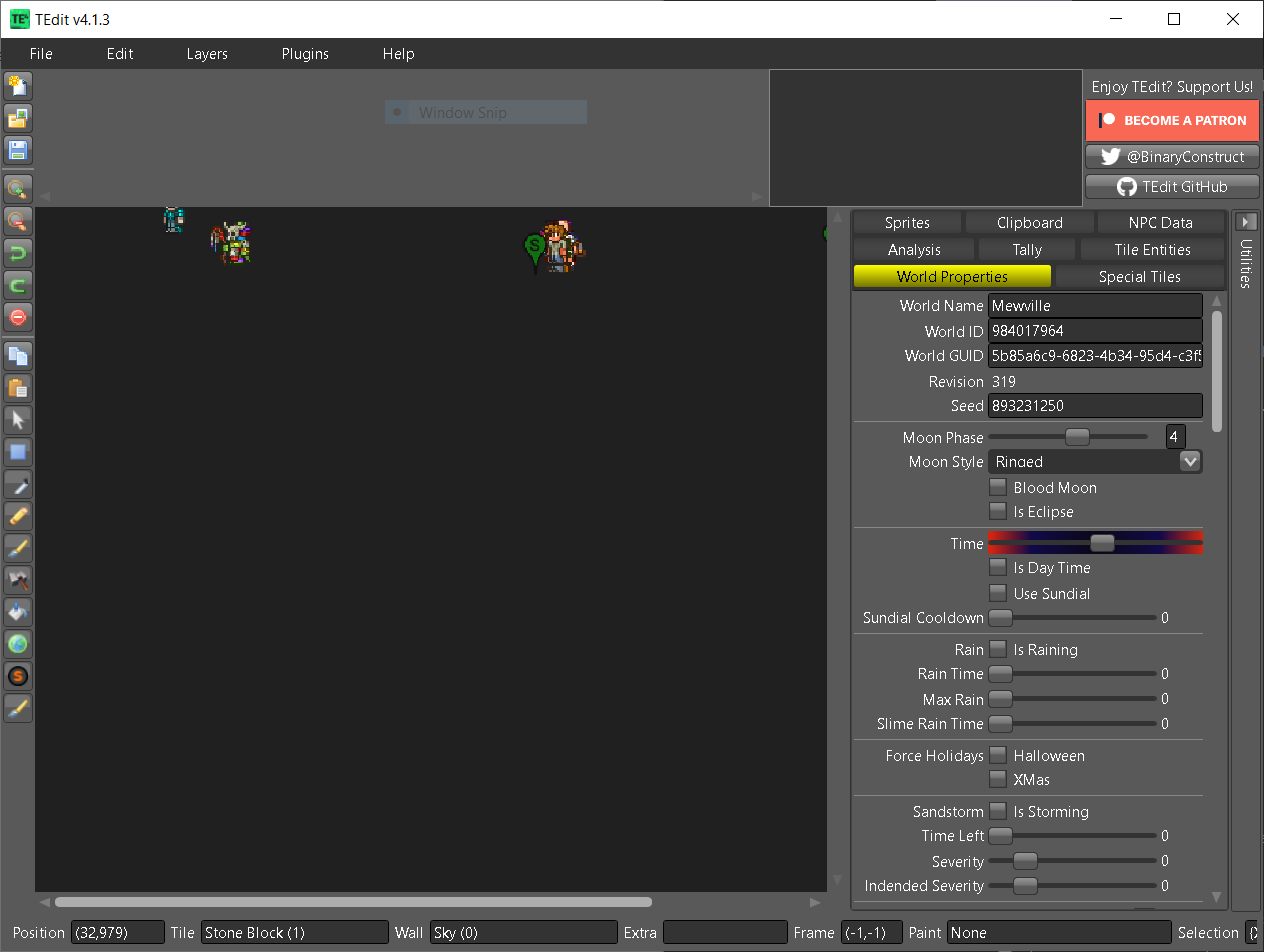Click the Copy icon in left toolbar
This screenshot has width=1264, height=952.
point(18,355)
